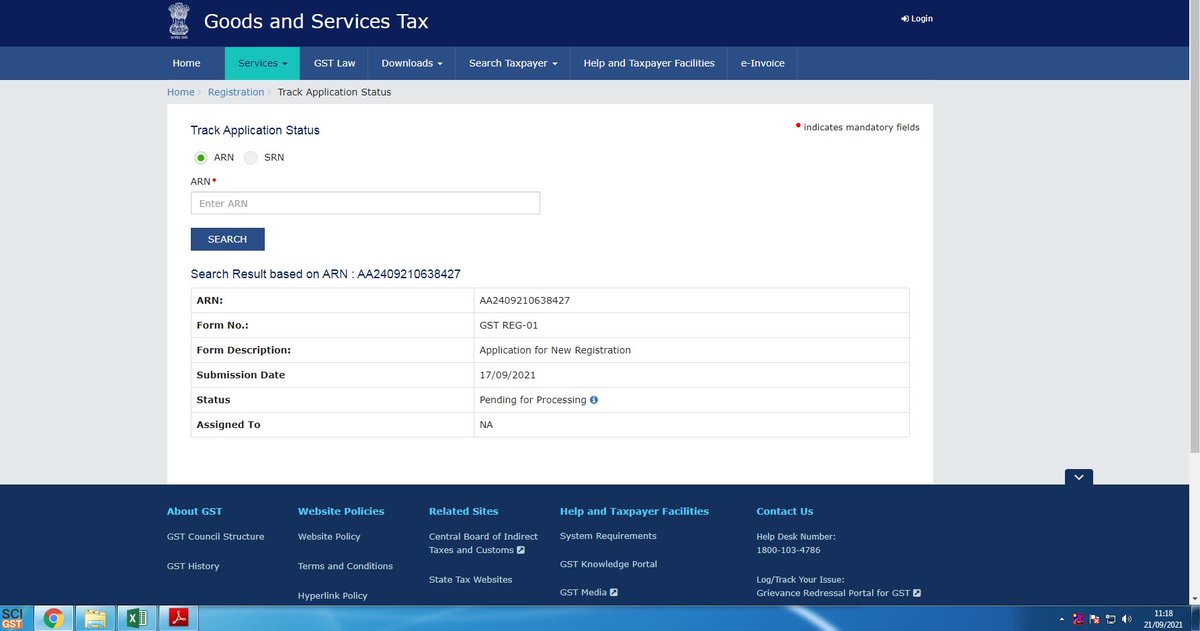
Task: Open the State Tax Websites footer link
Action: [470, 579]
